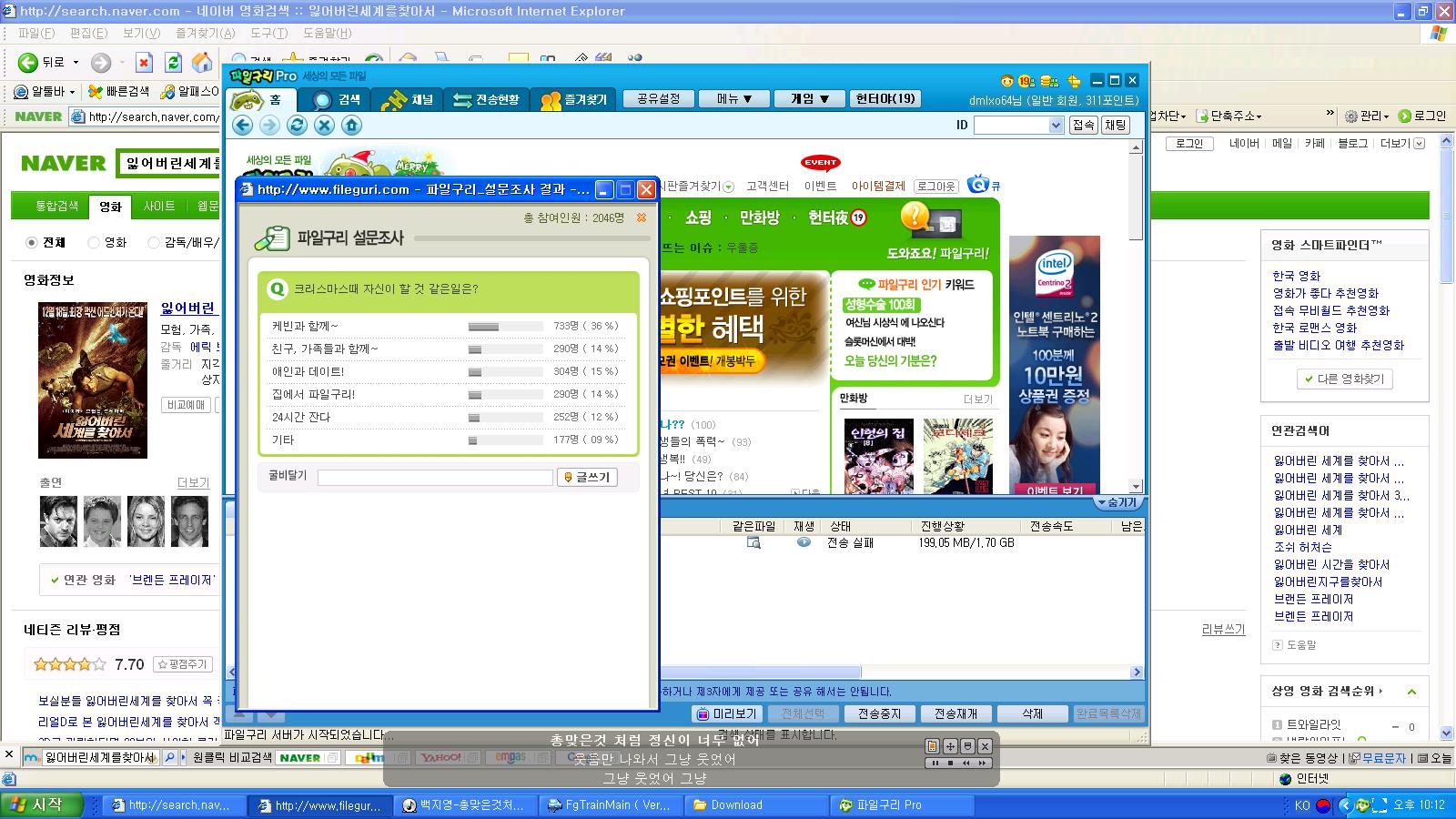
Task: Refresh the 파일구리 Pro page
Action: click(297, 126)
